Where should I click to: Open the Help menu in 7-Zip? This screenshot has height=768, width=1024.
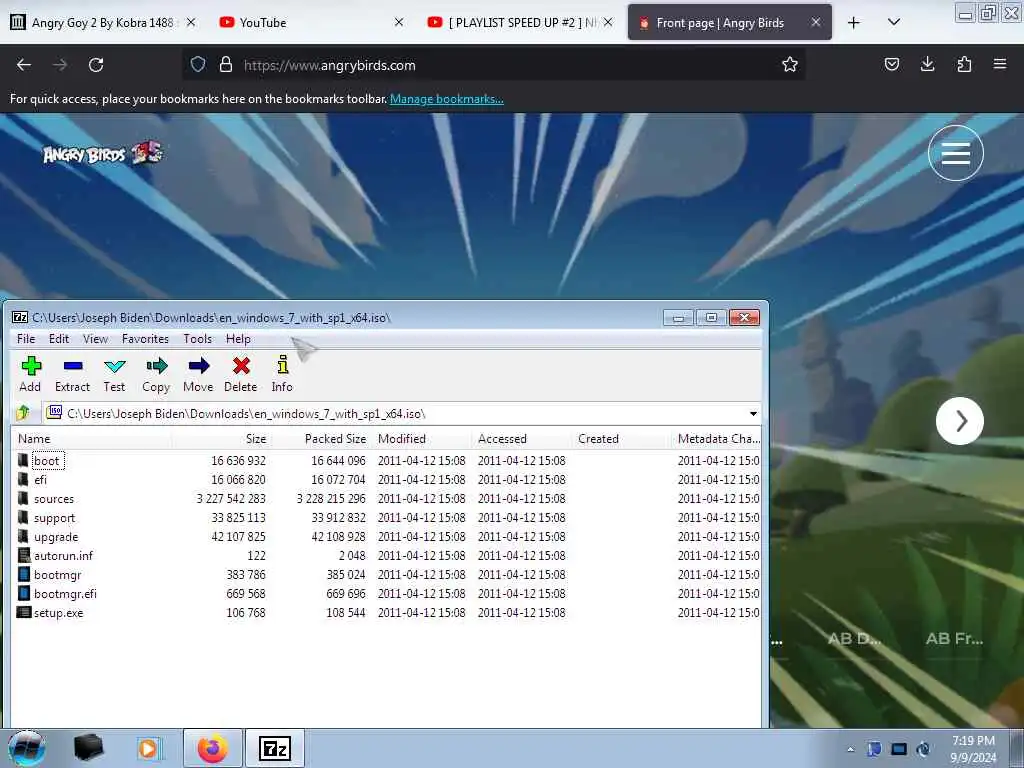[238, 339]
